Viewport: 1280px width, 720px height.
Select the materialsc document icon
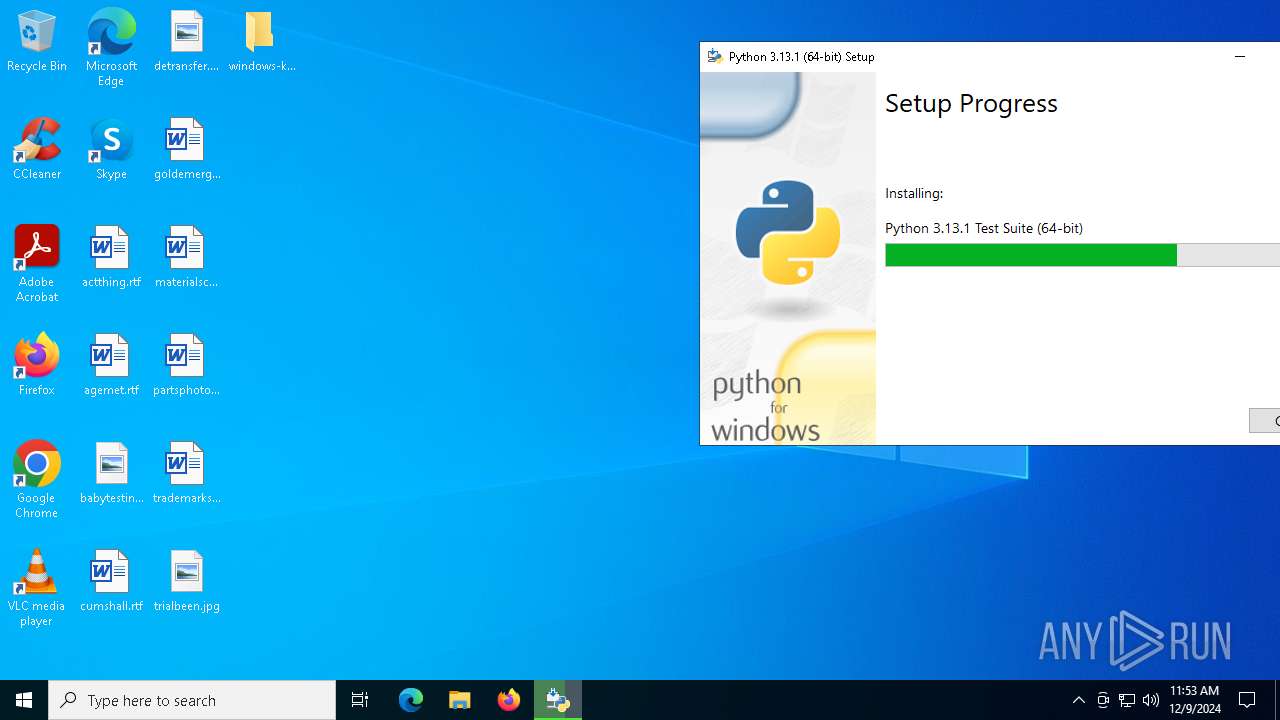(186, 258)
